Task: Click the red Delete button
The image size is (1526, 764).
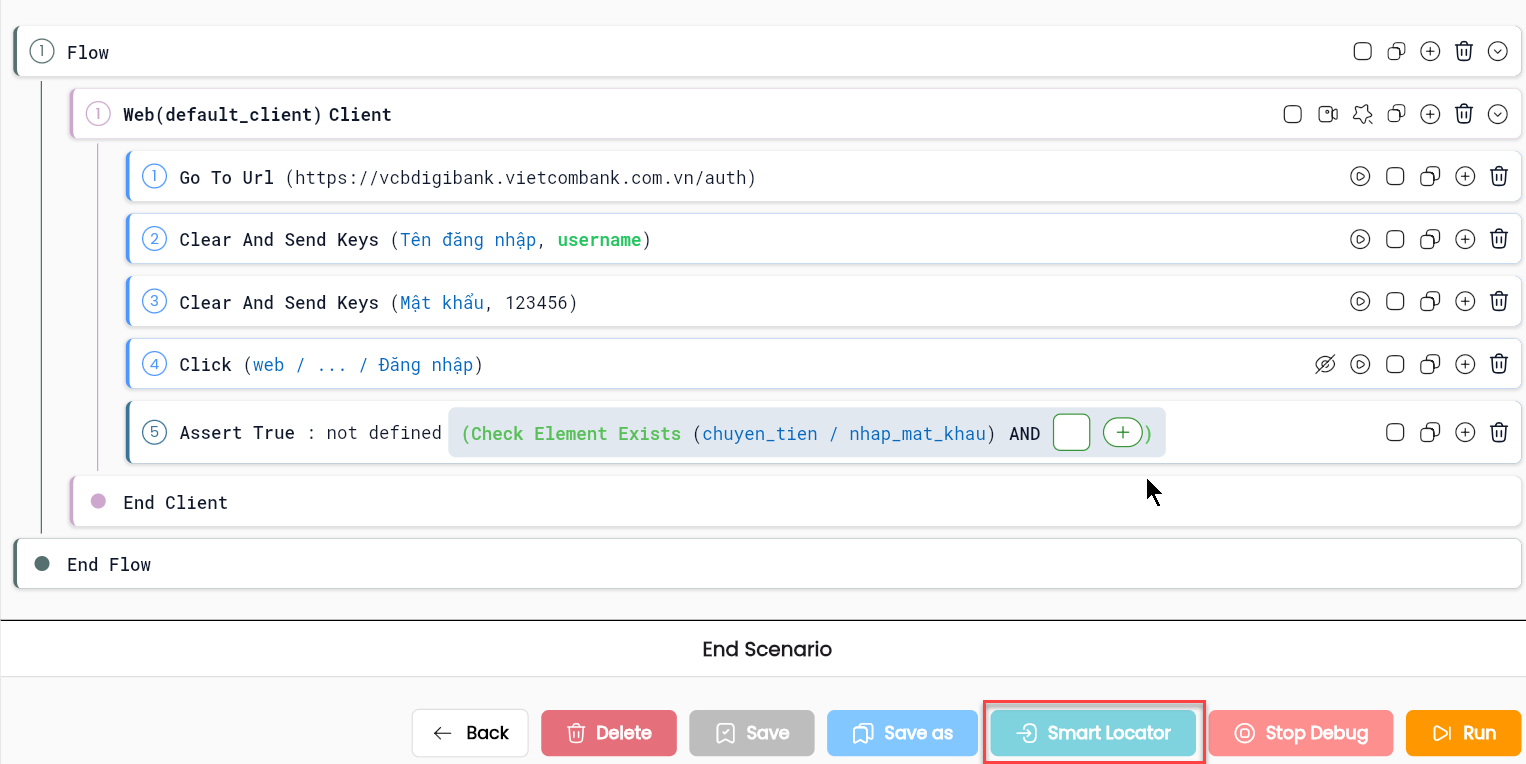Action: (x=609, y=733)
